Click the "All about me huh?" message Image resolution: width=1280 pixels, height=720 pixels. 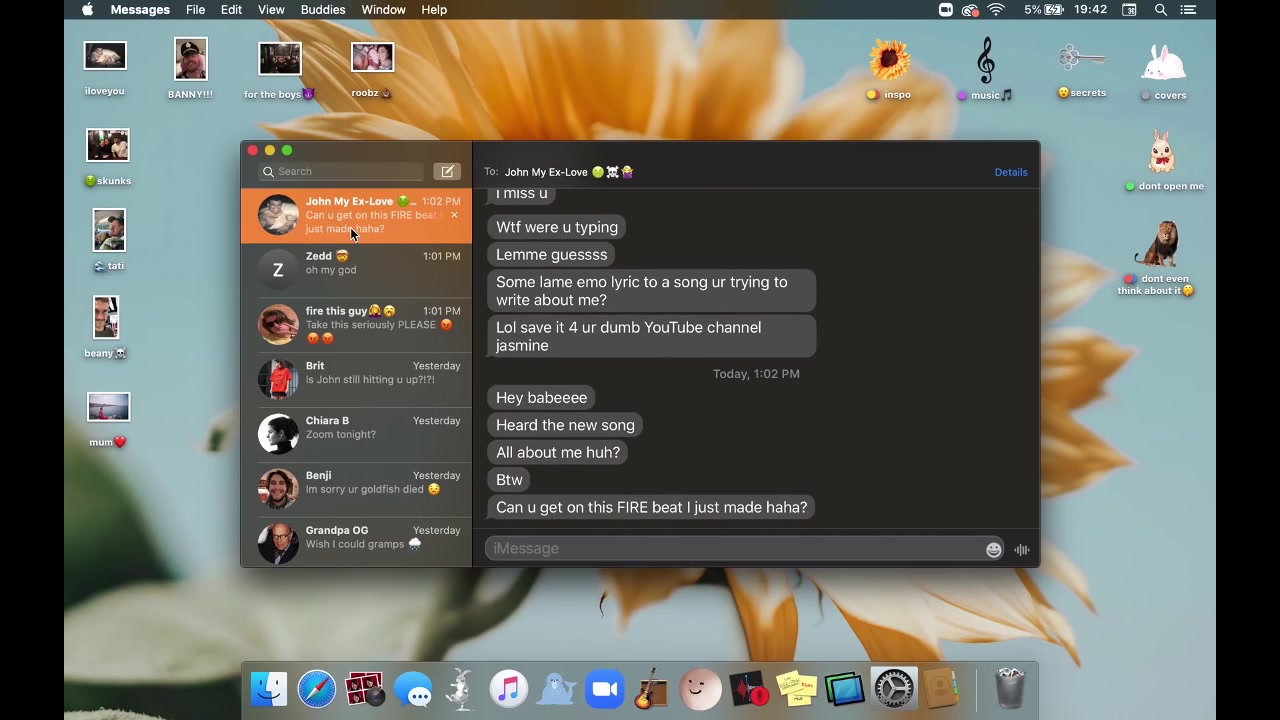click(558, 453)
